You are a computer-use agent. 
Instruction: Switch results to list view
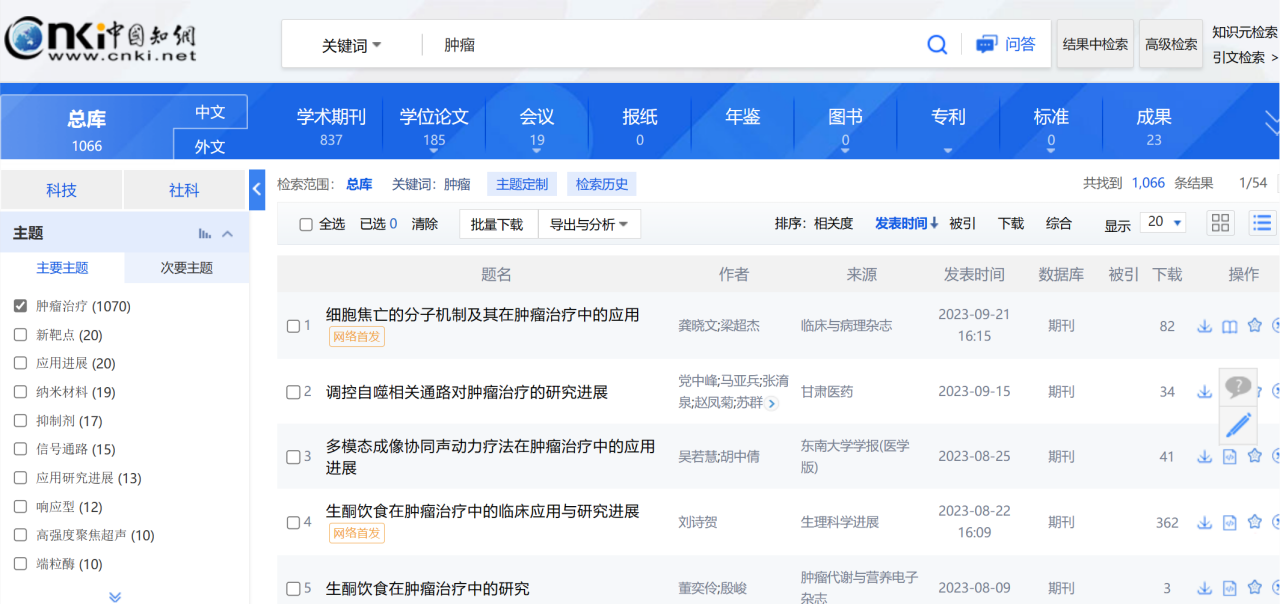(x=1262, y=223)
